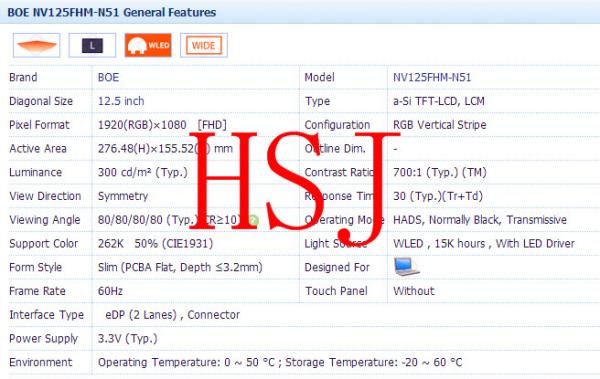Click the "Luminance" row label
Image resolution: width=600 pixels, height=379 pixels.
point(35,172)
